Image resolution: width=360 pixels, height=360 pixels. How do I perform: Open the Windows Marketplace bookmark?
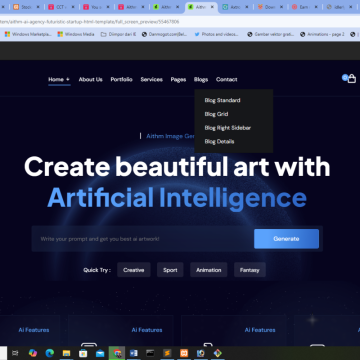pos(28,34)
